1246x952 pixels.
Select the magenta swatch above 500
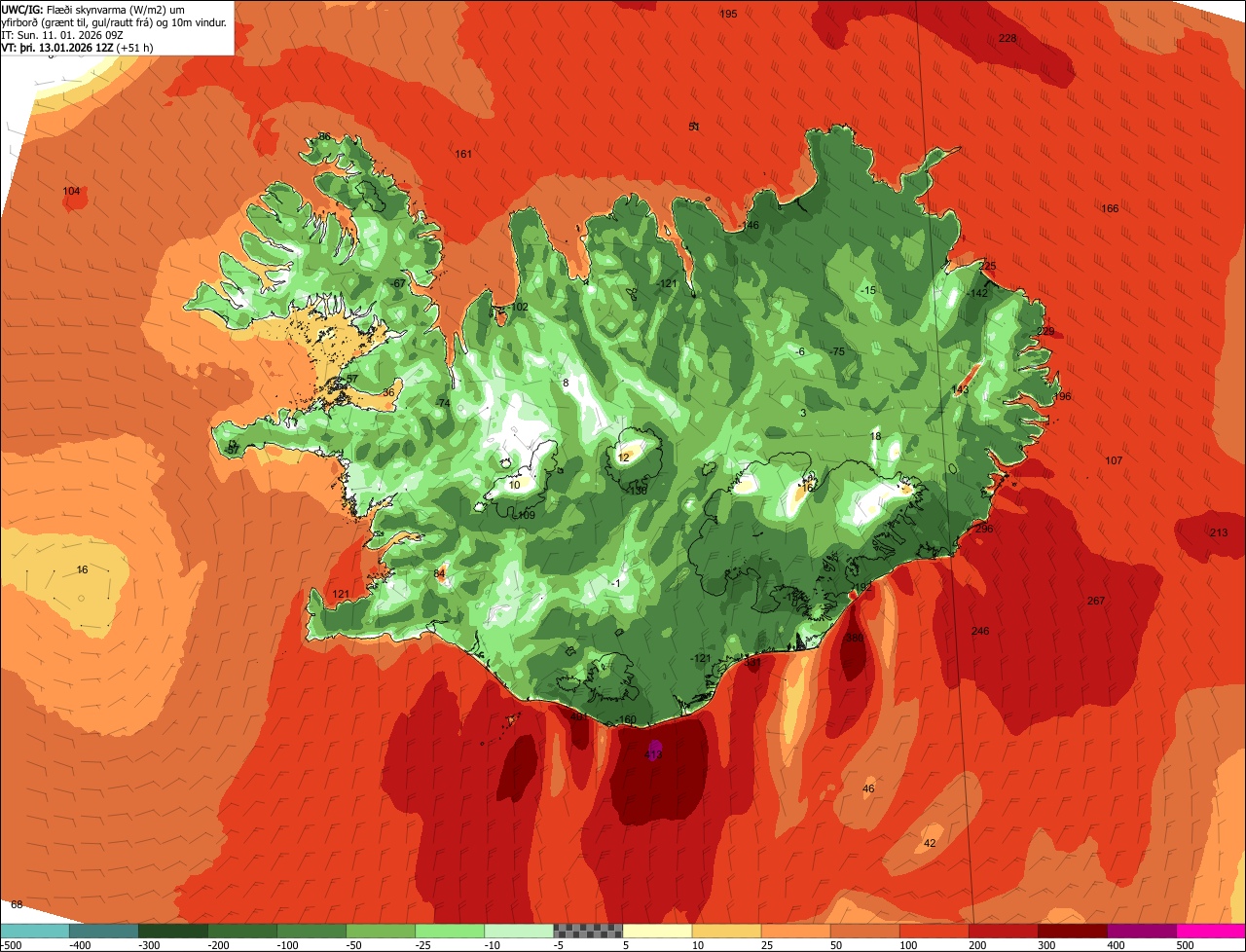pyautogui.click(x=1211, y=930)
